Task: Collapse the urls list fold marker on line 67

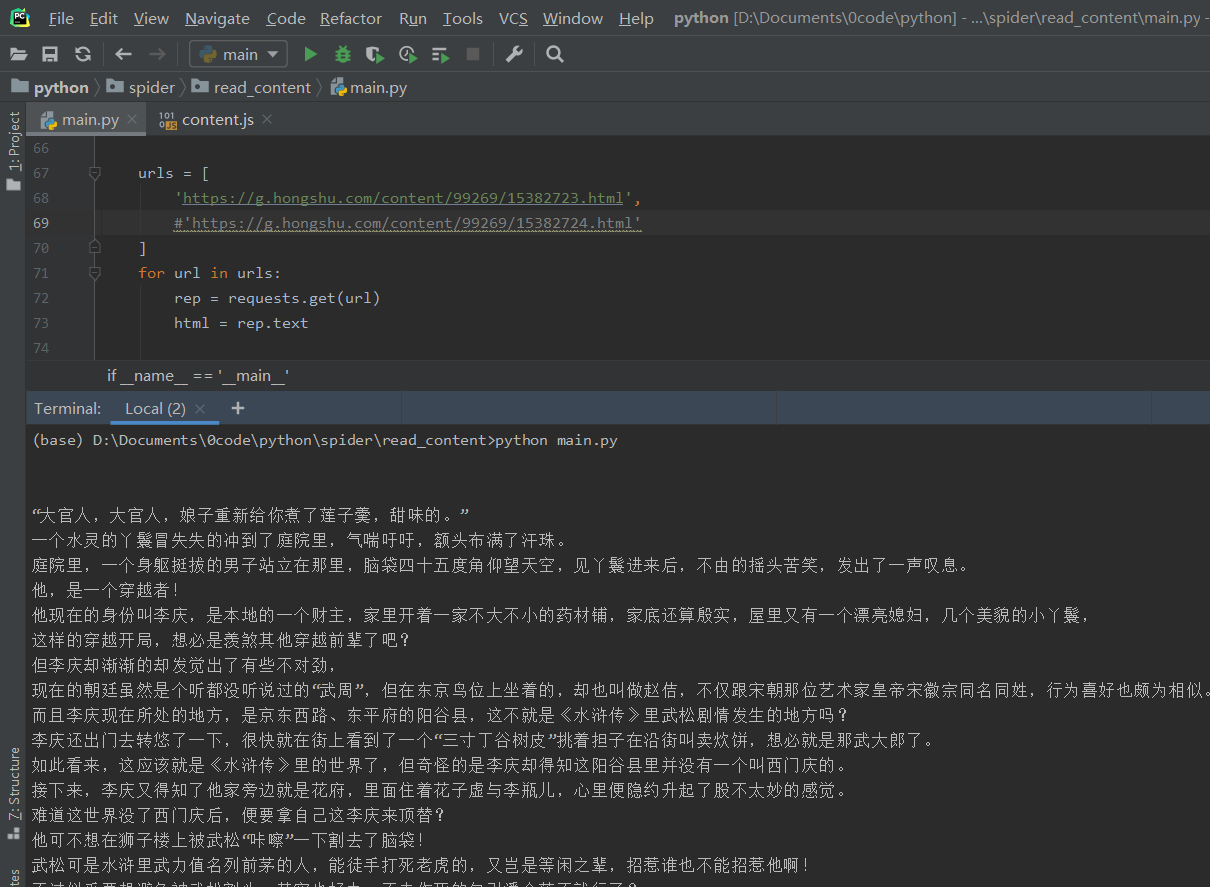Action: 95,173
